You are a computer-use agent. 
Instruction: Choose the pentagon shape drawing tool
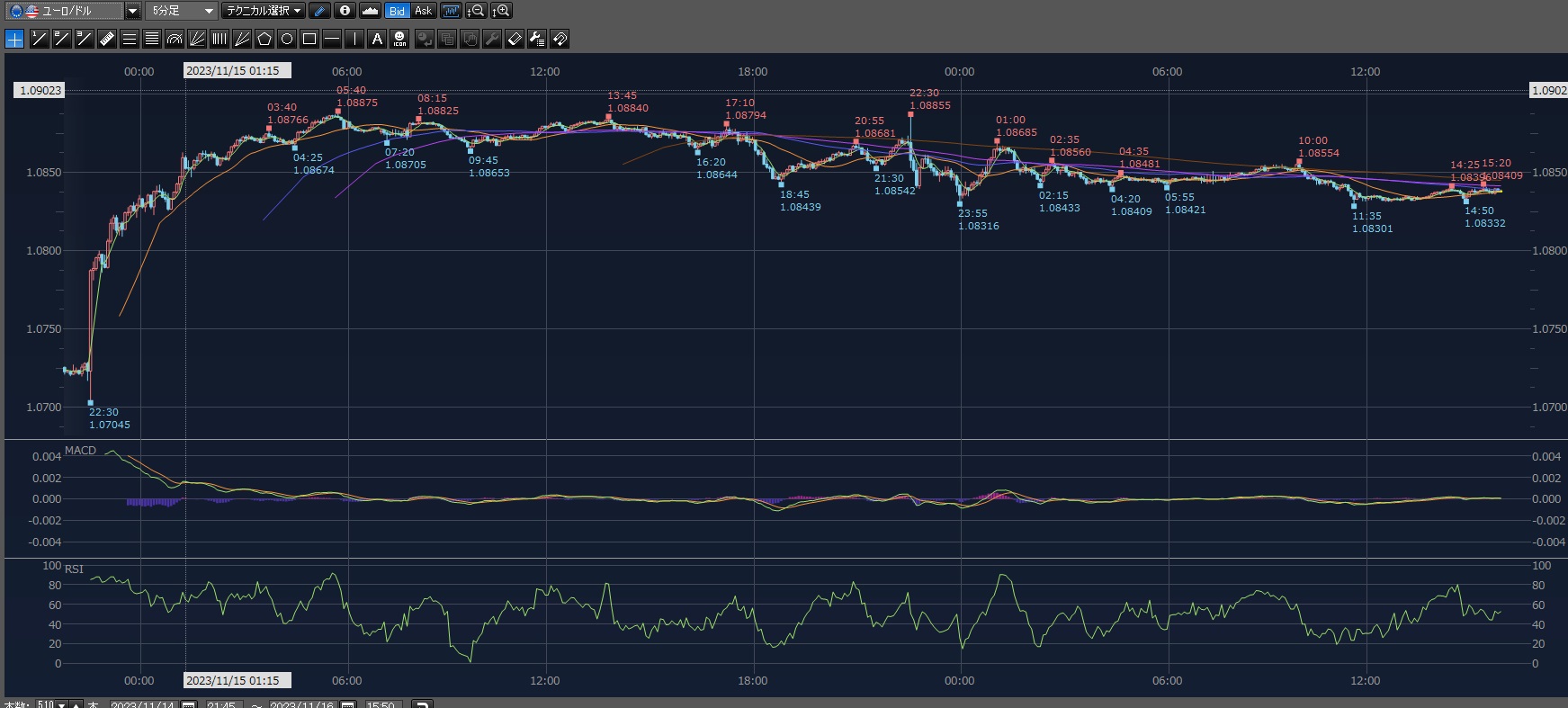(264, 39)
